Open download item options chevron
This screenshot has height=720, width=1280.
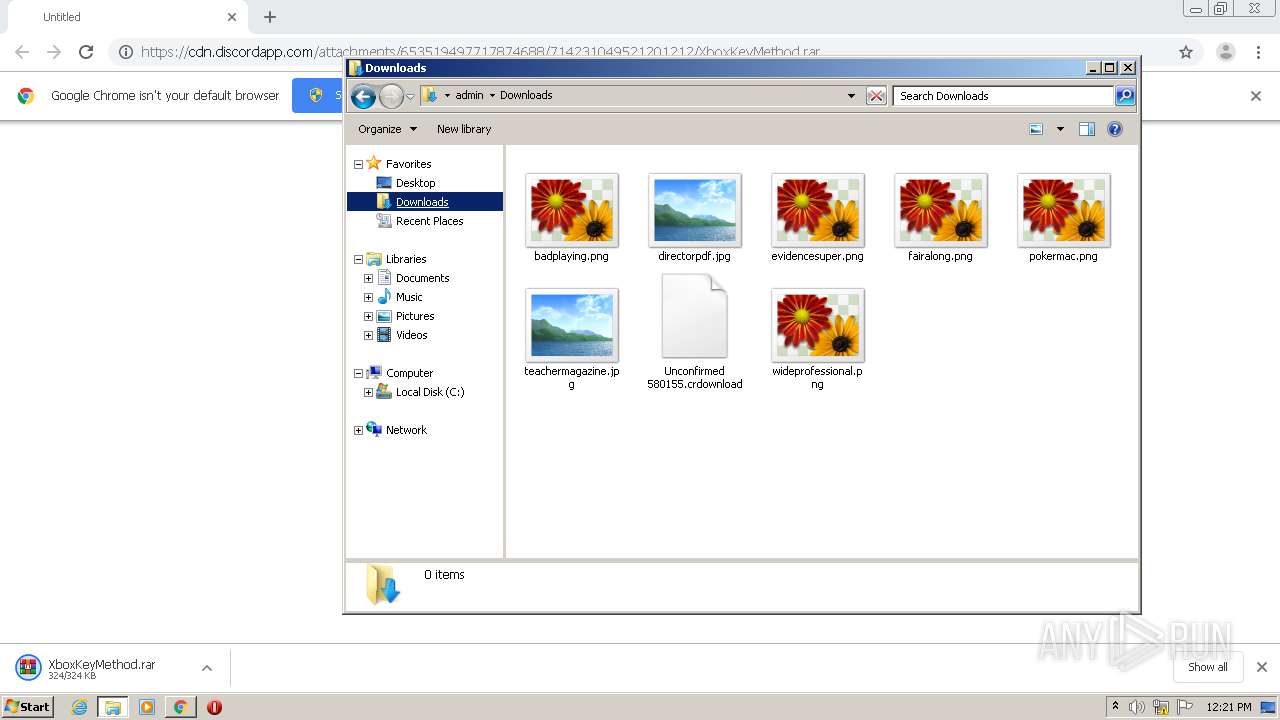[207, 668]
